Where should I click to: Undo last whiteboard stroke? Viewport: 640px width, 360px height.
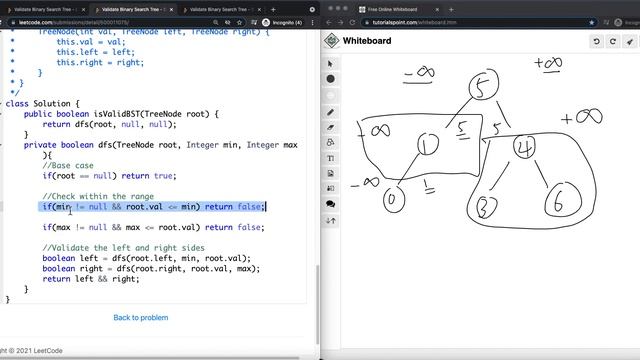tap(596, 41)
